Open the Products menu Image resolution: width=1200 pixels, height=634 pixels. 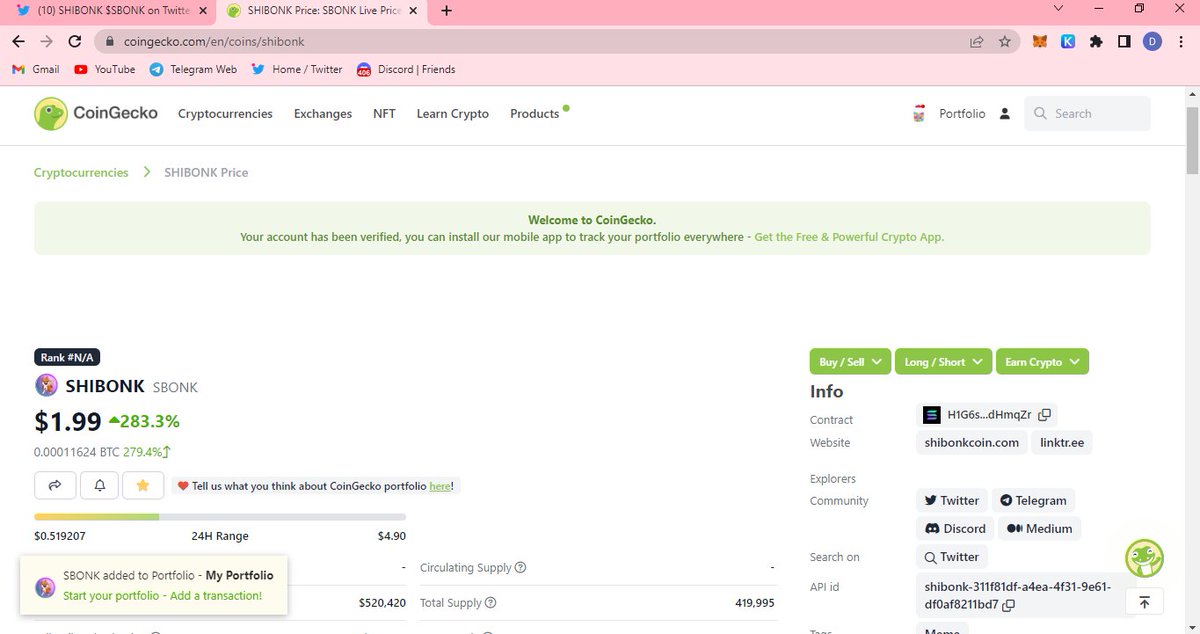[535, 114]
